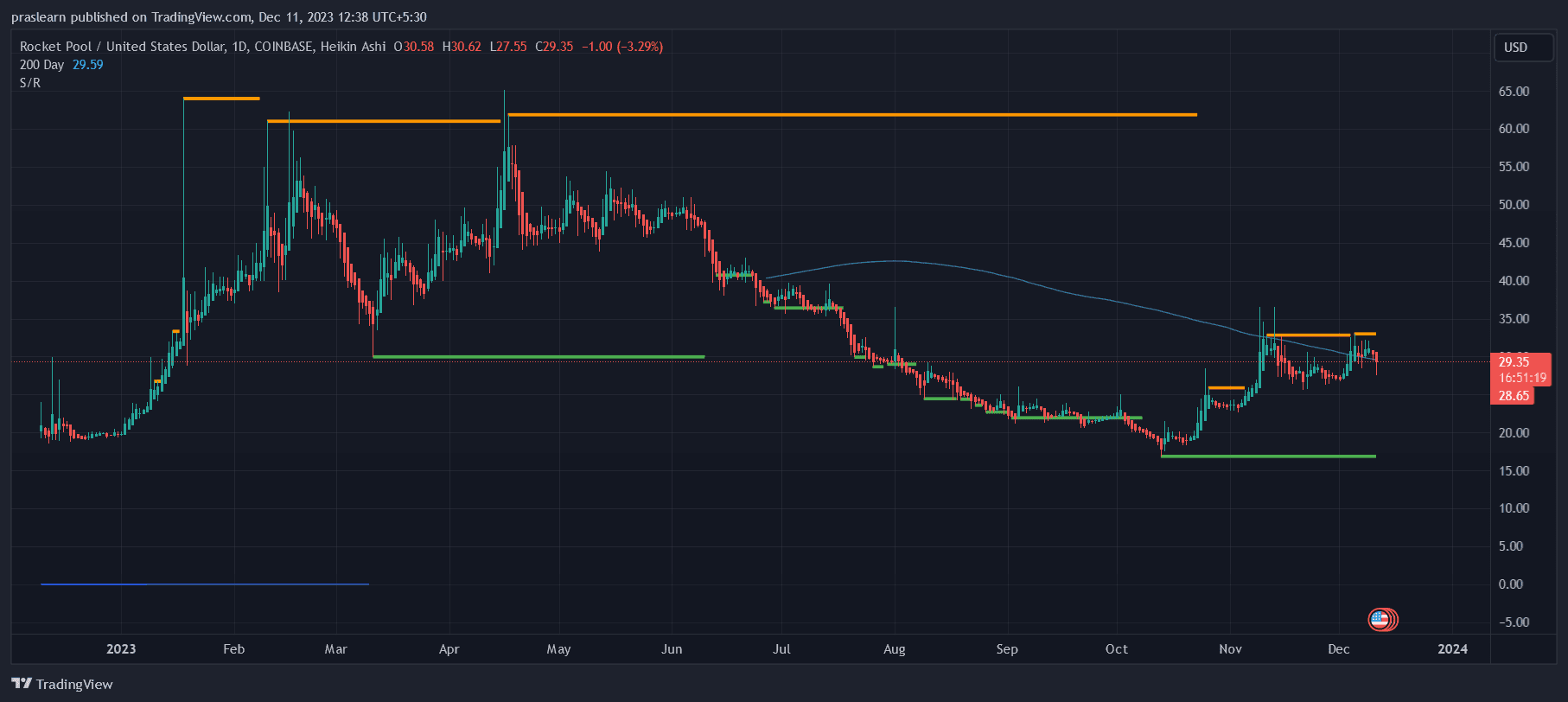1568x702 pixels.
Task: Click the 2023 label on the time axis
Action: [x=121, y=649]
